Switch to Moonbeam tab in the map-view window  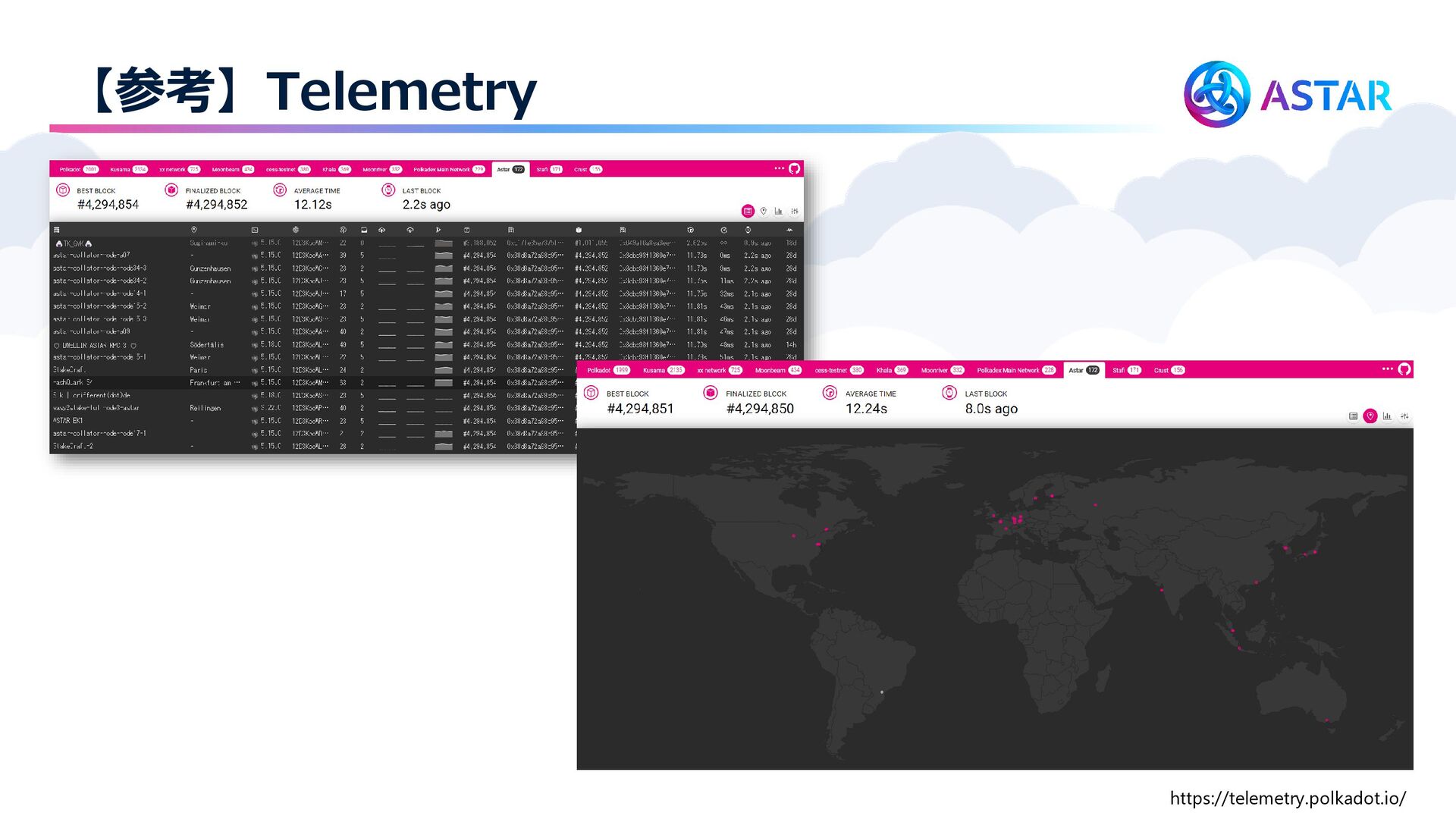coord(778,370)
